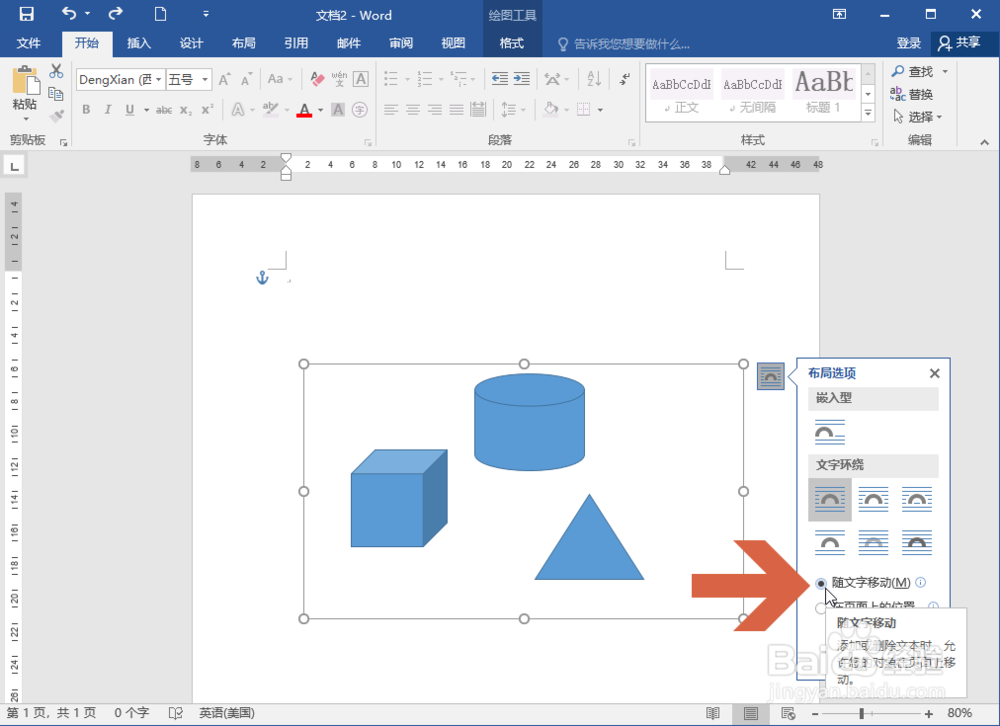The height and width of the screenshot is (726, 1000).
Task: Click the 登录 (Sign in) link
Action: 908,43
